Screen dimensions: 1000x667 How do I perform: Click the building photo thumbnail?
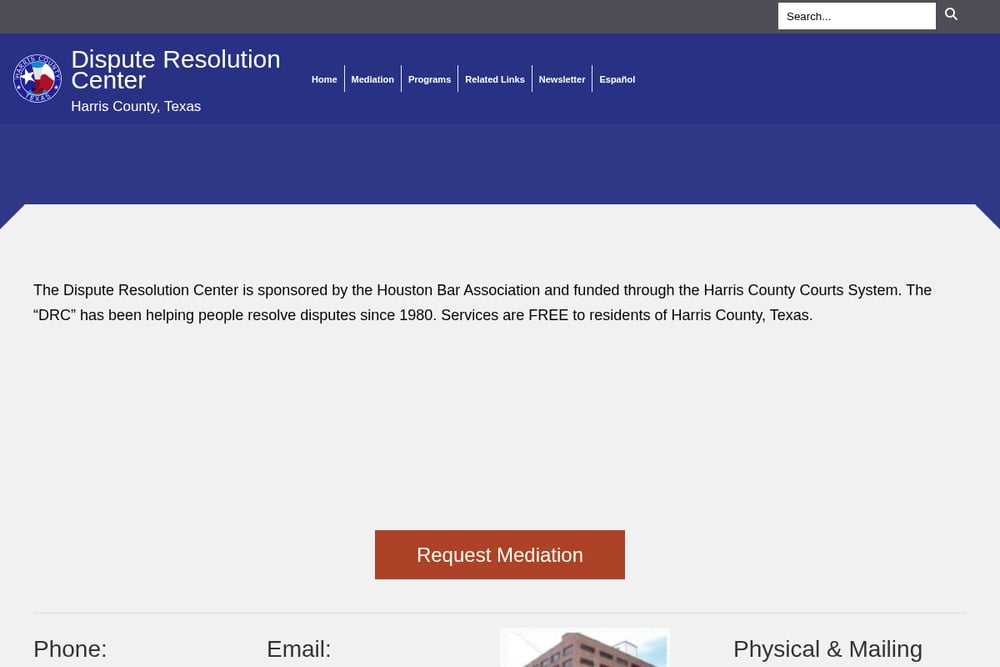tap(585, 648)
